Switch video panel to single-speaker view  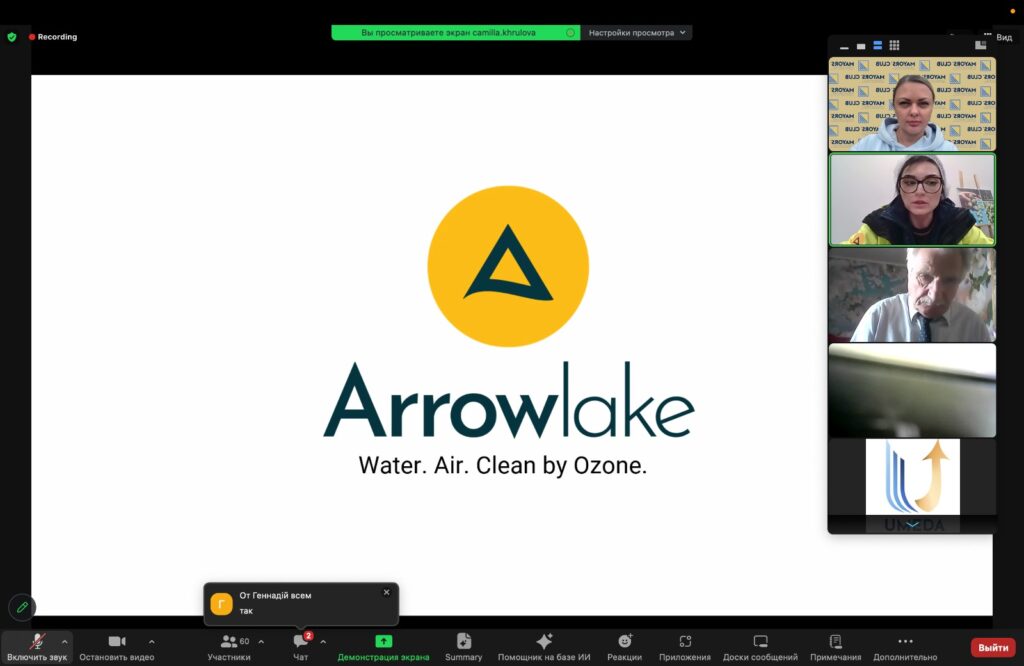(x=861, y=46)
